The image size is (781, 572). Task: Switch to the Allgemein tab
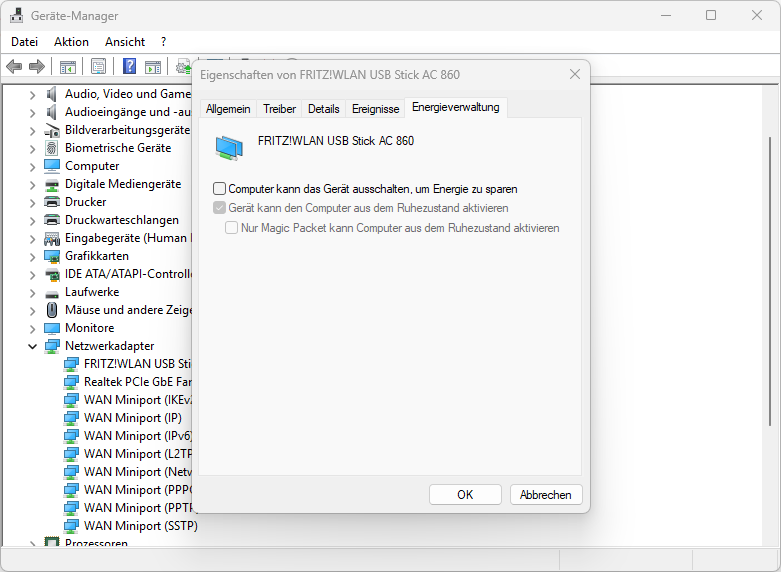228,109
